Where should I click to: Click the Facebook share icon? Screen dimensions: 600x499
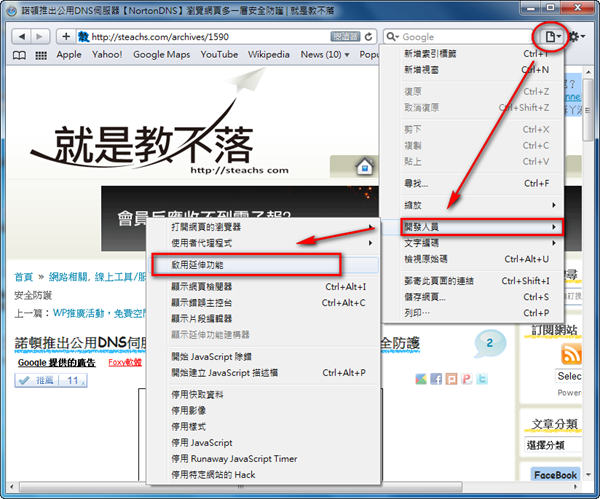point(436,379)
